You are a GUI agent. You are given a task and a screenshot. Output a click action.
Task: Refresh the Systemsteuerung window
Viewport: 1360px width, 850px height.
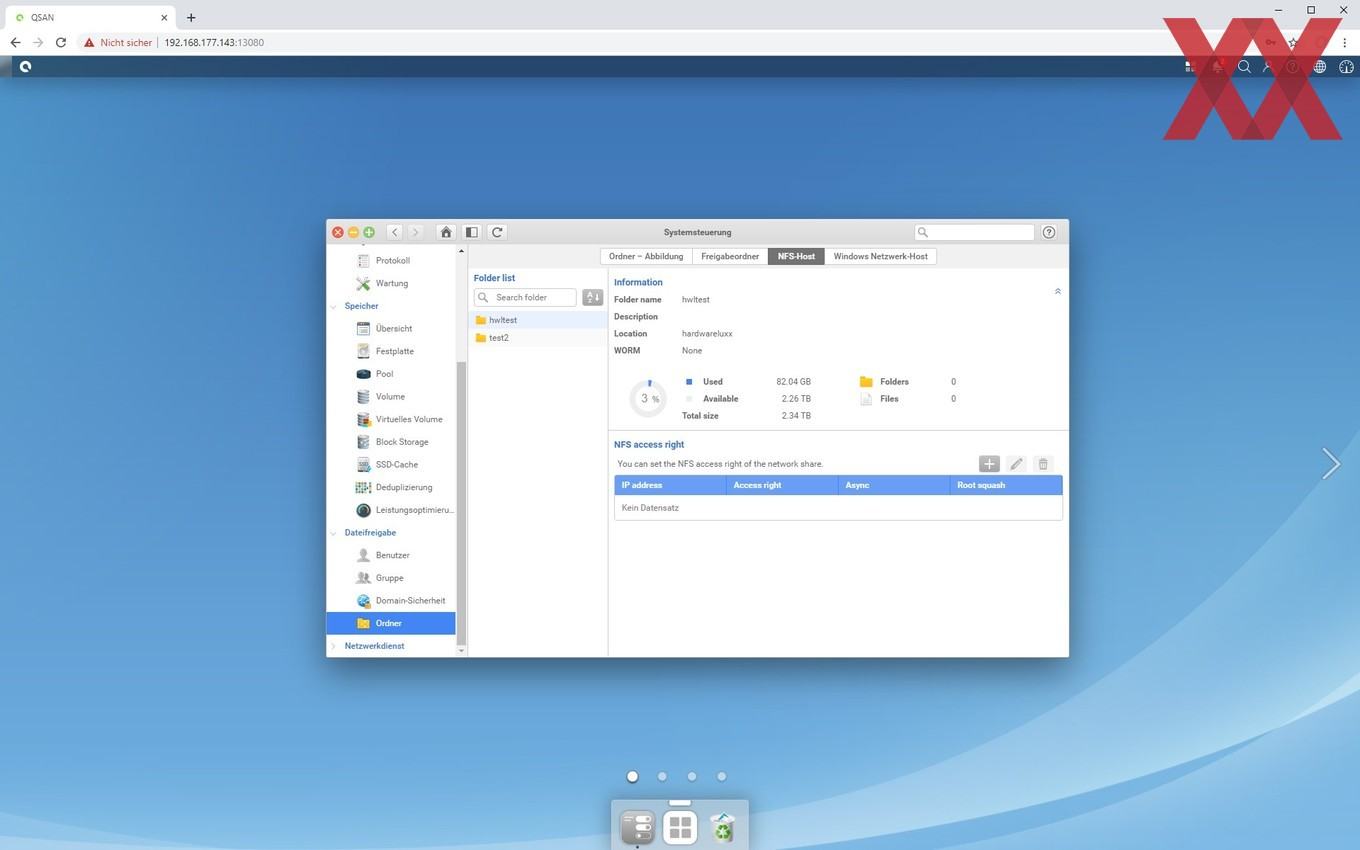[497, 232]
